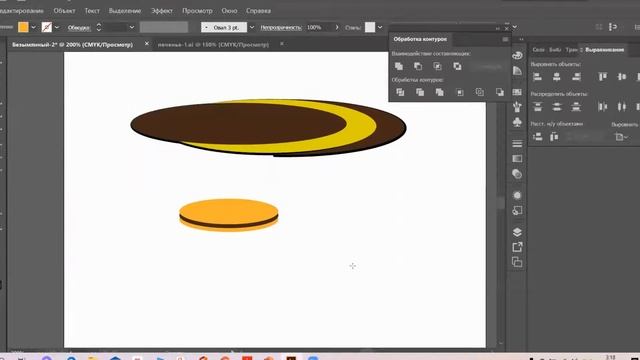The image size is (640, 360).
Task: Open the Swatches panel icon in dock
Action: pyautogui.click(x=517, y=92)
